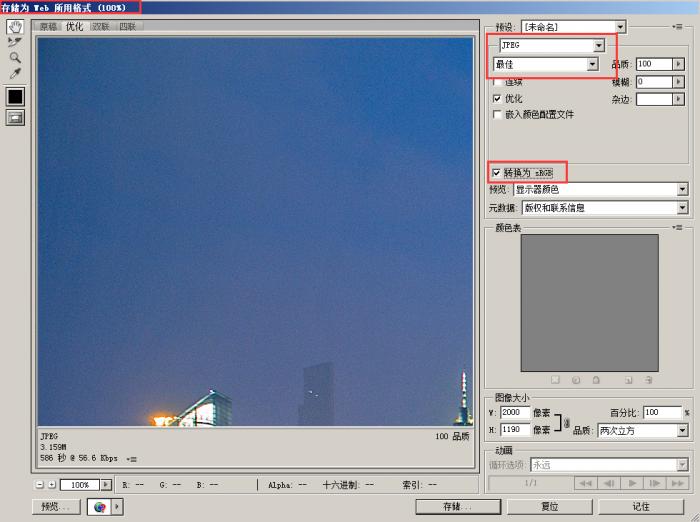Click the new color icon under color table
700x522 pixels.
(x=629, y=380)
